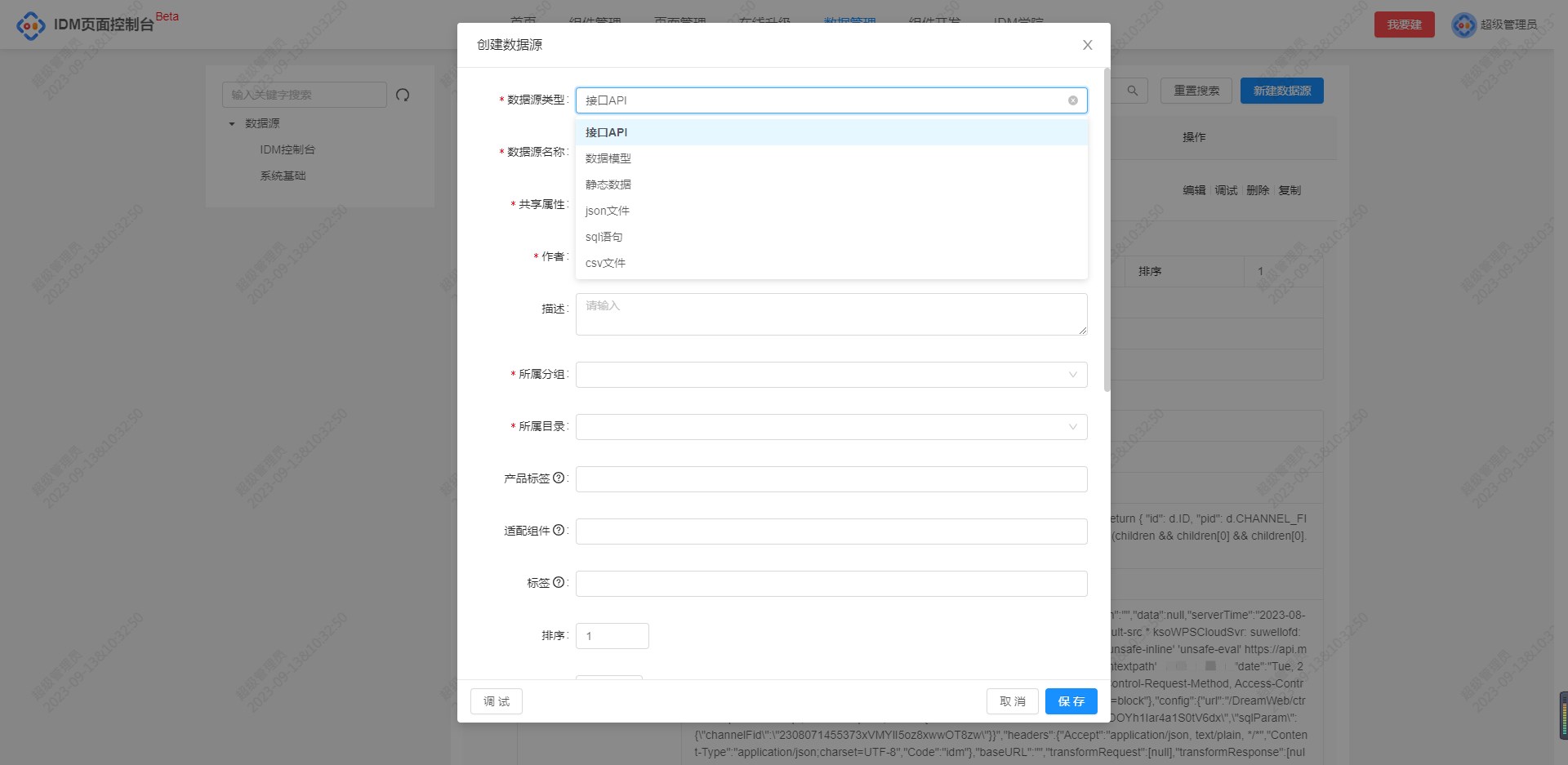The height and width of the screenshot is (765, 1568).
Task: Click the 删除 link in the table row
Action: click(x=1258, y=190)
